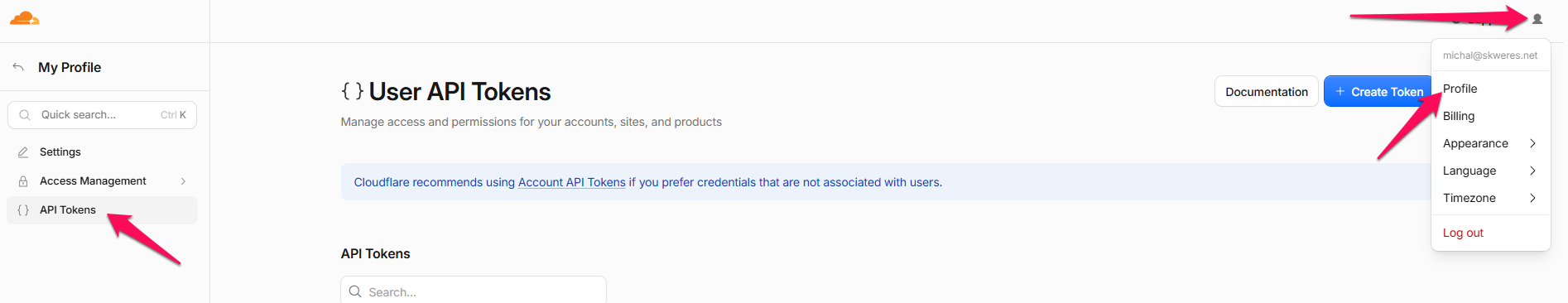Expand the Appearance submenu arrow
1568x303 pixels.
(x=1532, y=143)
